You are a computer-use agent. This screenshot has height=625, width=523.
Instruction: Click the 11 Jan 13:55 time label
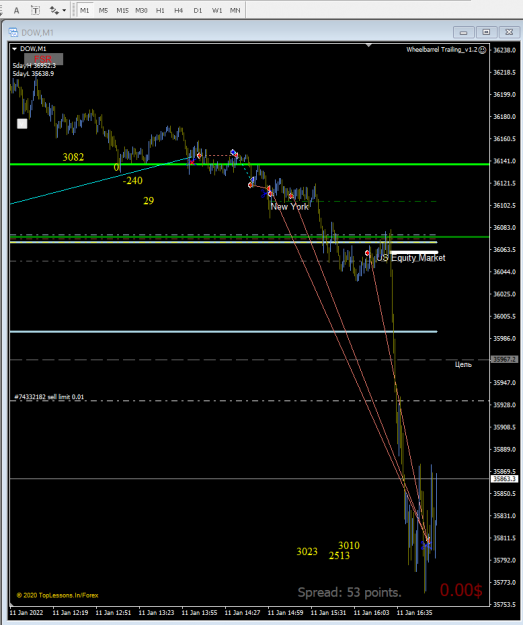199,613
